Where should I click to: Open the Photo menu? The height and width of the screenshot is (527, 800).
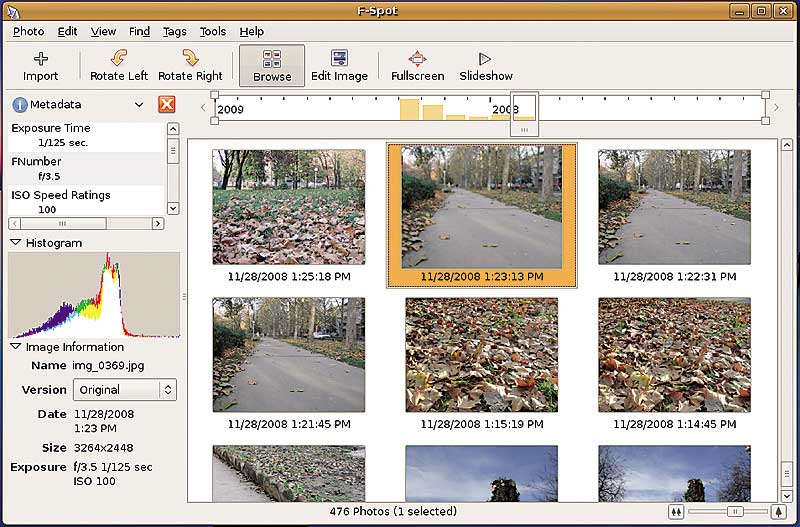29,32
